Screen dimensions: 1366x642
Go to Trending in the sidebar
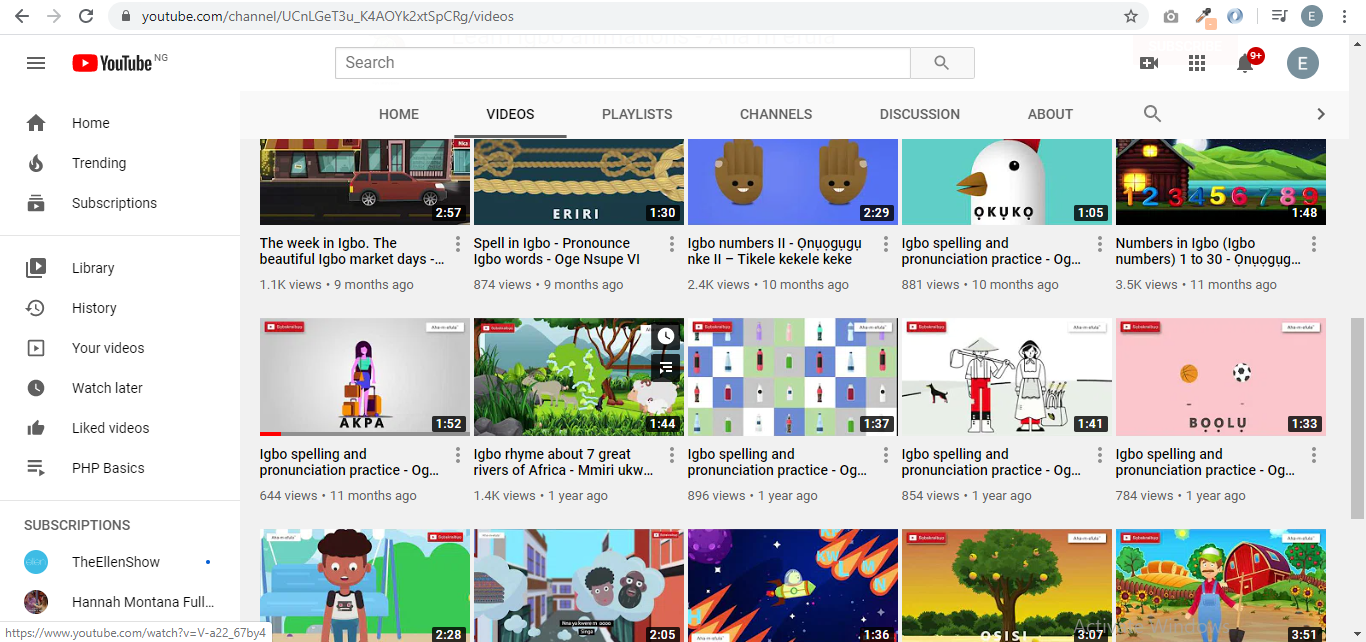click(99, 163)
